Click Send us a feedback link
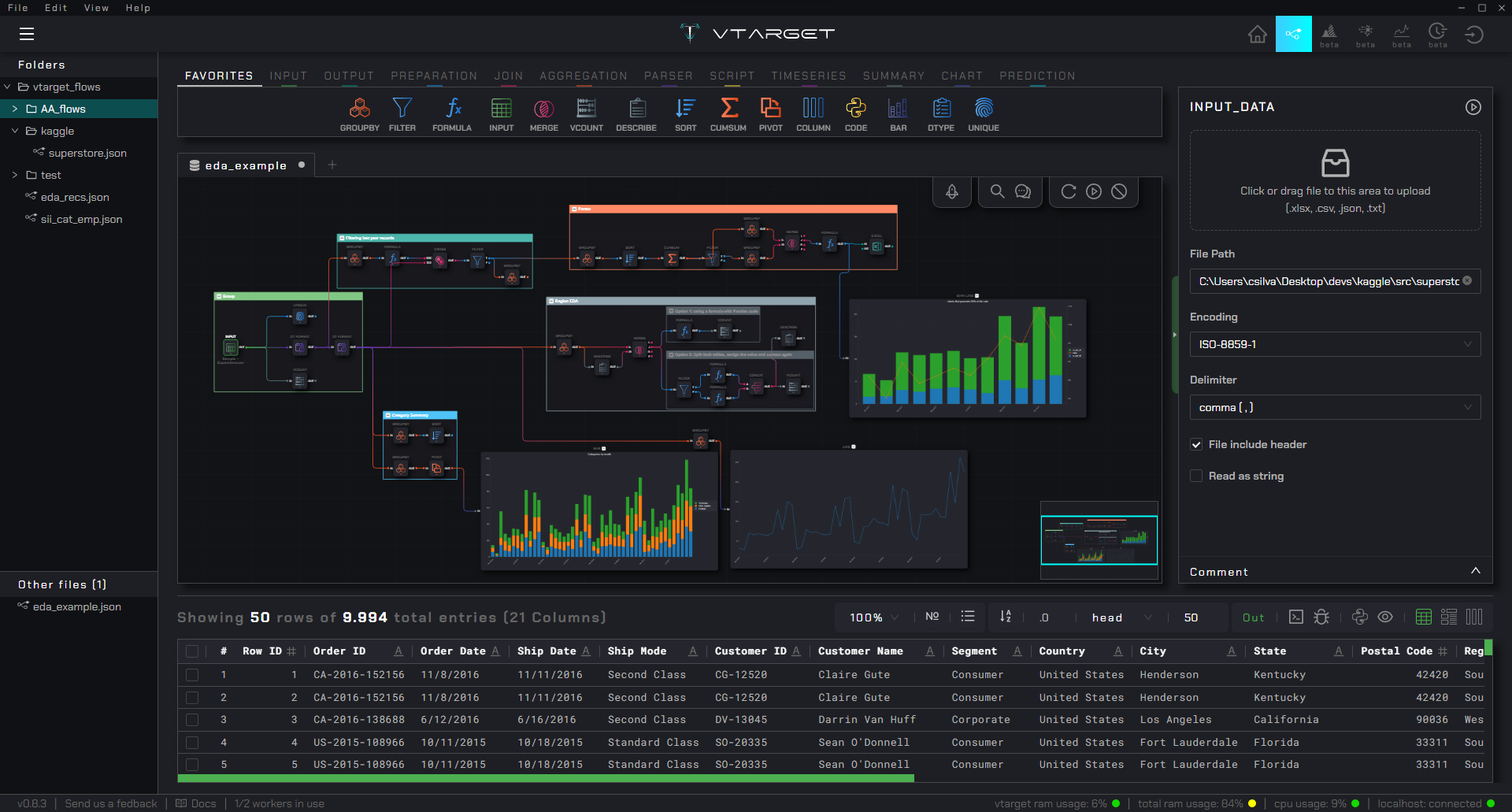This screenshot has width=1512, height=812. [111, 803]
